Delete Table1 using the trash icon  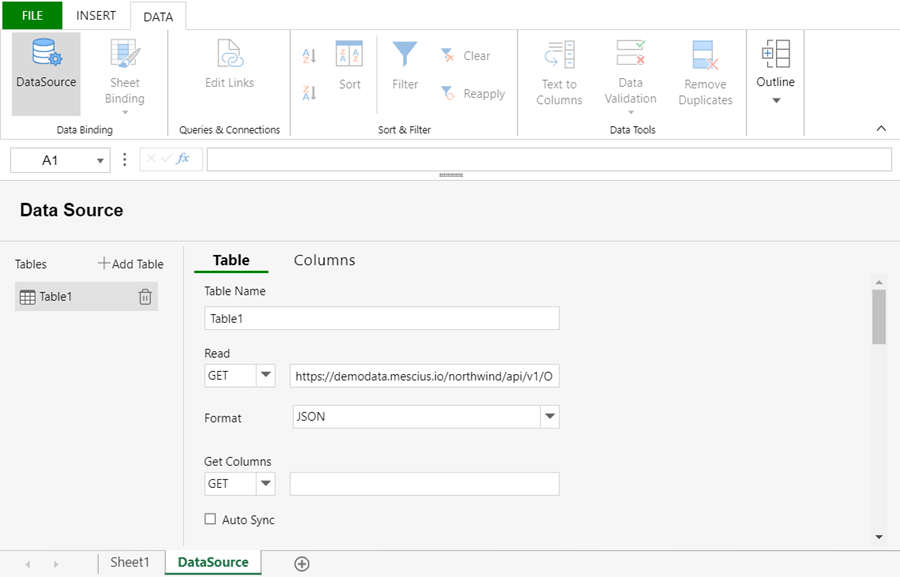145,297
